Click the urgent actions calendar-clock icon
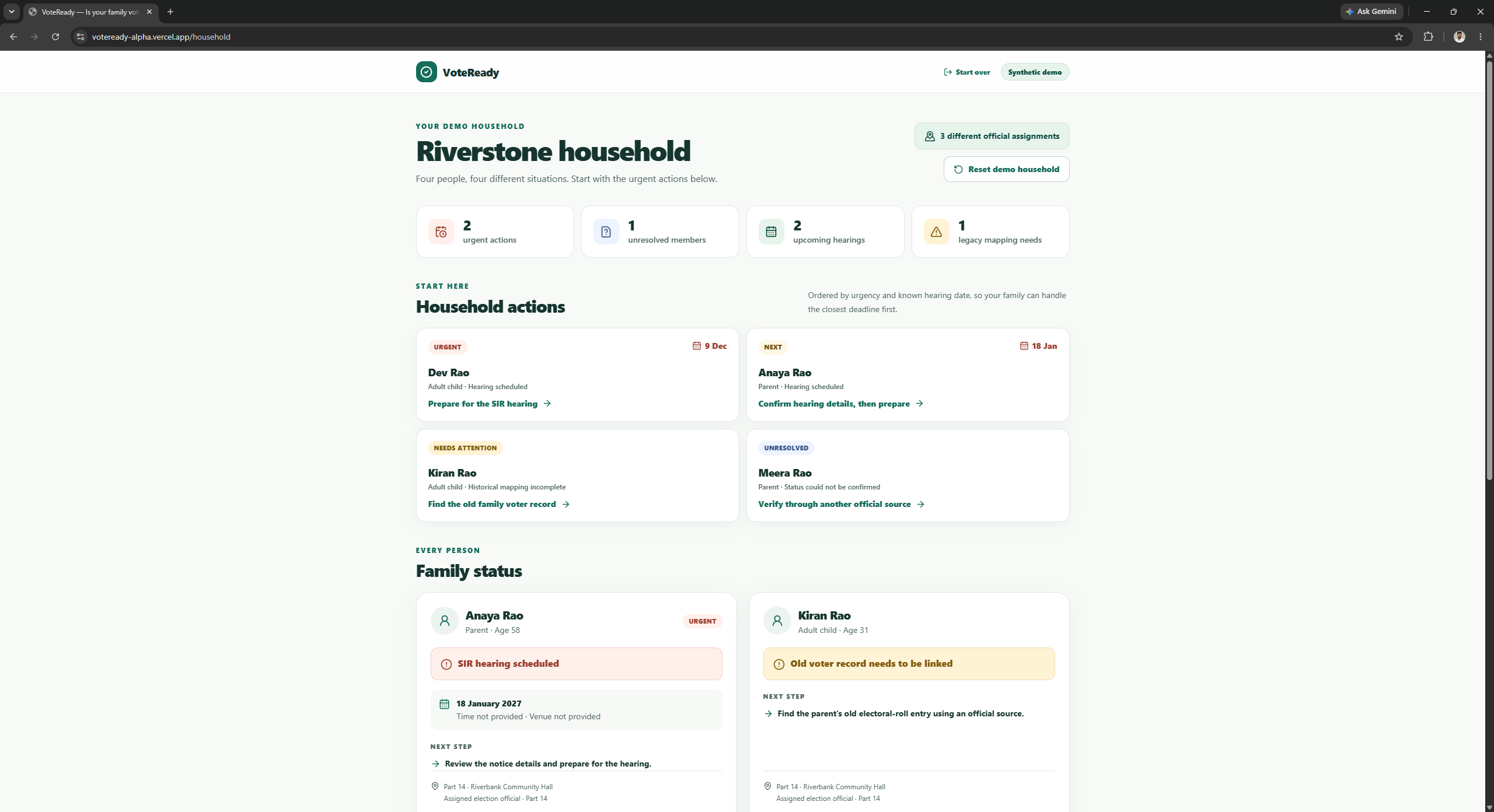The height and width of the screenshot is (812, 1494). tap(441, 232)
